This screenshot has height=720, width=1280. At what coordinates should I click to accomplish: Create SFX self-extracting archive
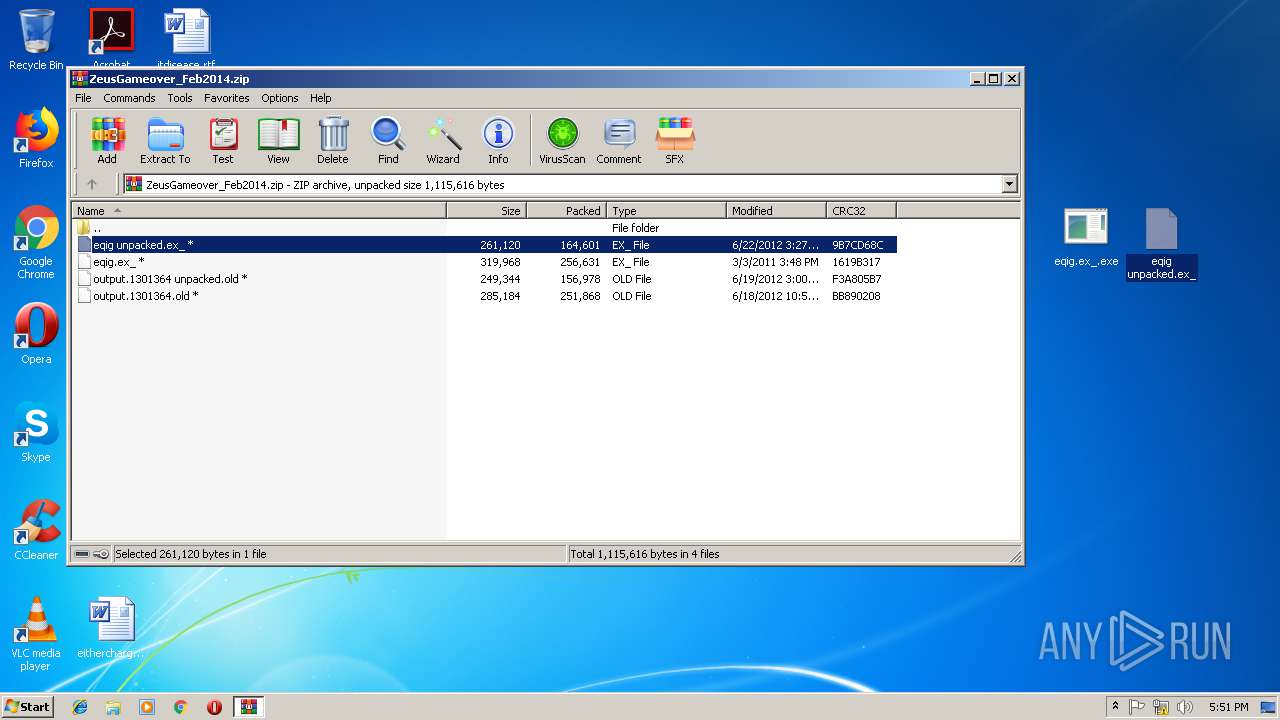(x=675, y=140)
